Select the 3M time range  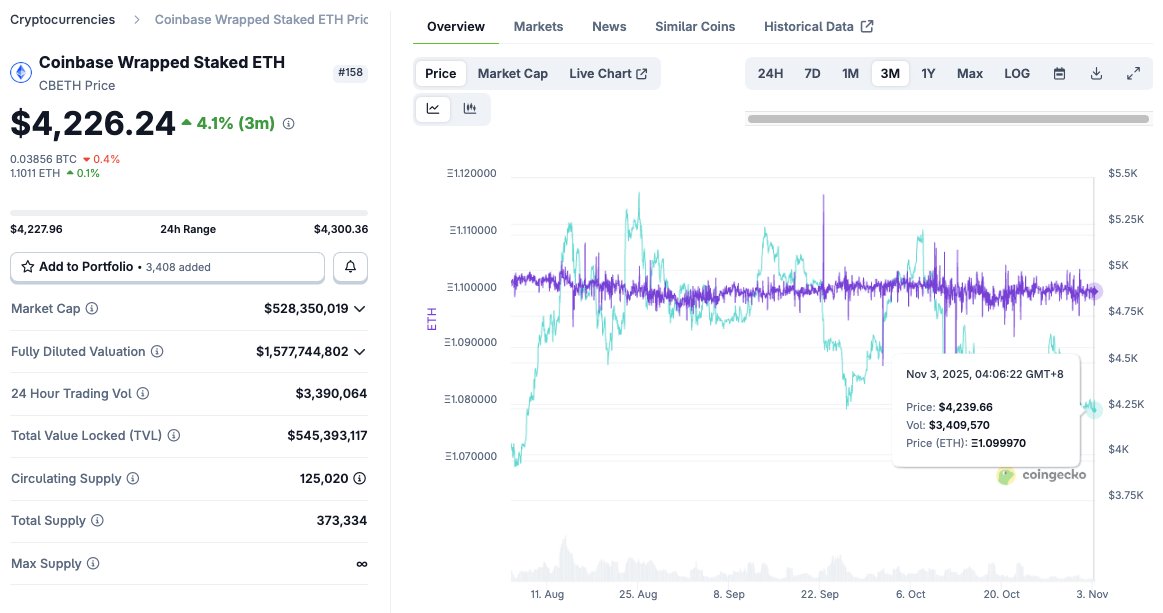[x=890, y=73]
